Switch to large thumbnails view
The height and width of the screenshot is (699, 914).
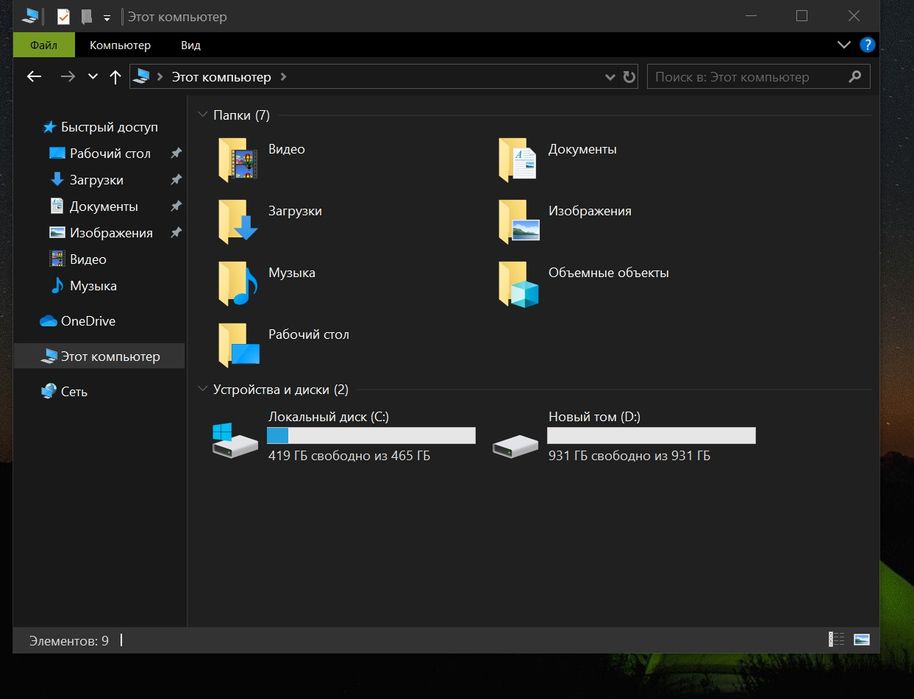pyautogui.click(x=862, y=640)
